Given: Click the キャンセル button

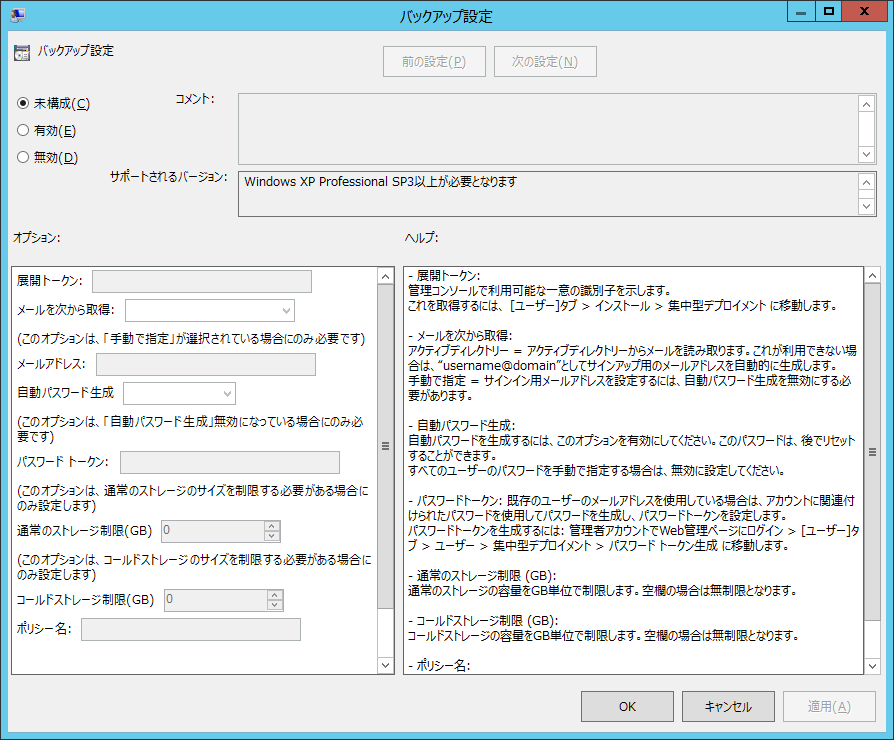Looking at the screenshot, I should point(728,706).
